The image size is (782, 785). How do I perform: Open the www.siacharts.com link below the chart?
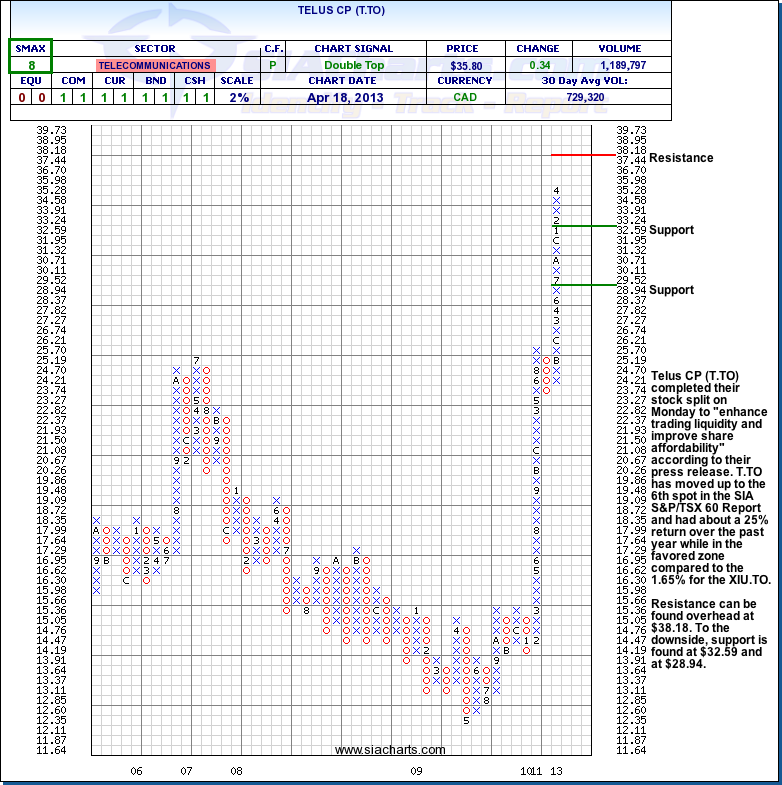click(x=390, y=749)
